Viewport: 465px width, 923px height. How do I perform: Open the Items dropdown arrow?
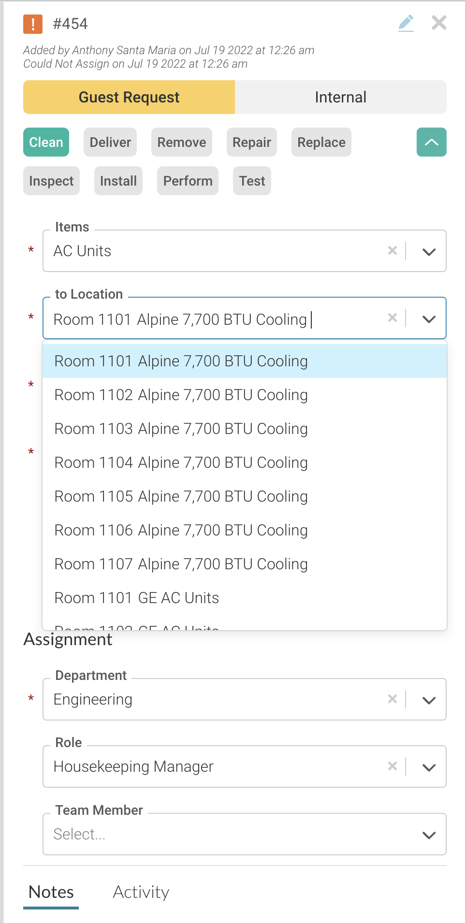[429, 251]
